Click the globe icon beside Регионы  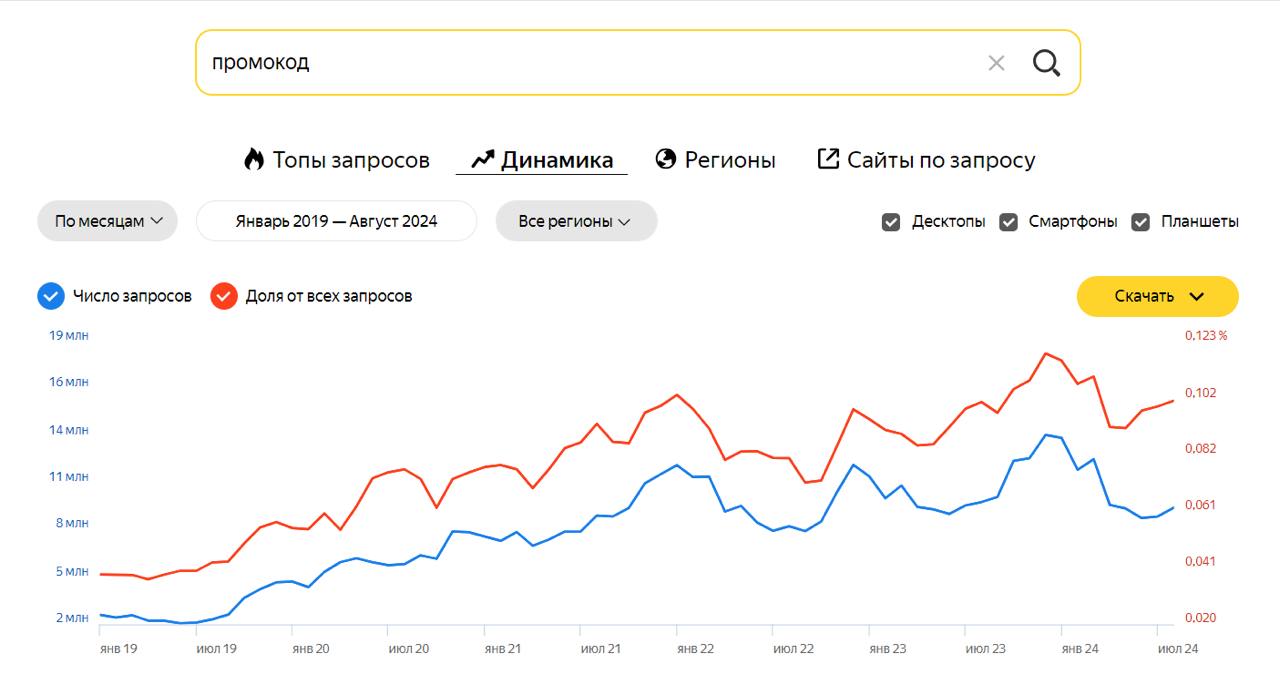666,159
